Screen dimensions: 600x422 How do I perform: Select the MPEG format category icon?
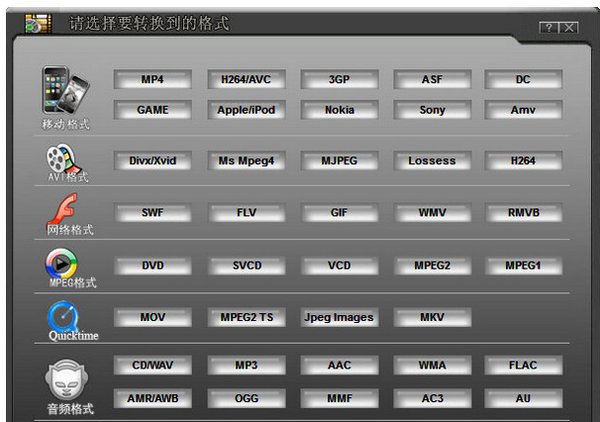pos(64,264)
